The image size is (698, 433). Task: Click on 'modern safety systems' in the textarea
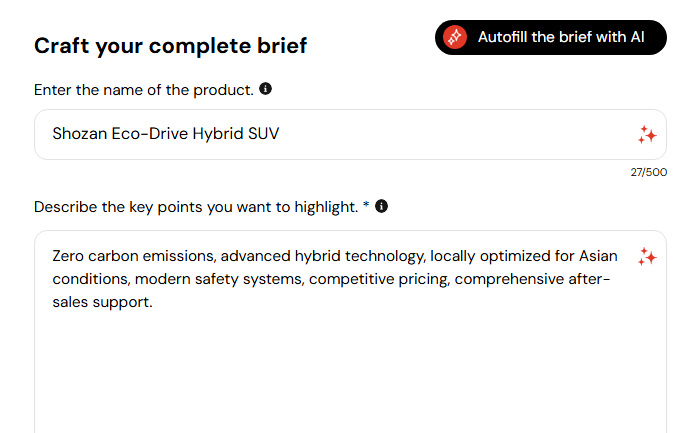[219, 279]
